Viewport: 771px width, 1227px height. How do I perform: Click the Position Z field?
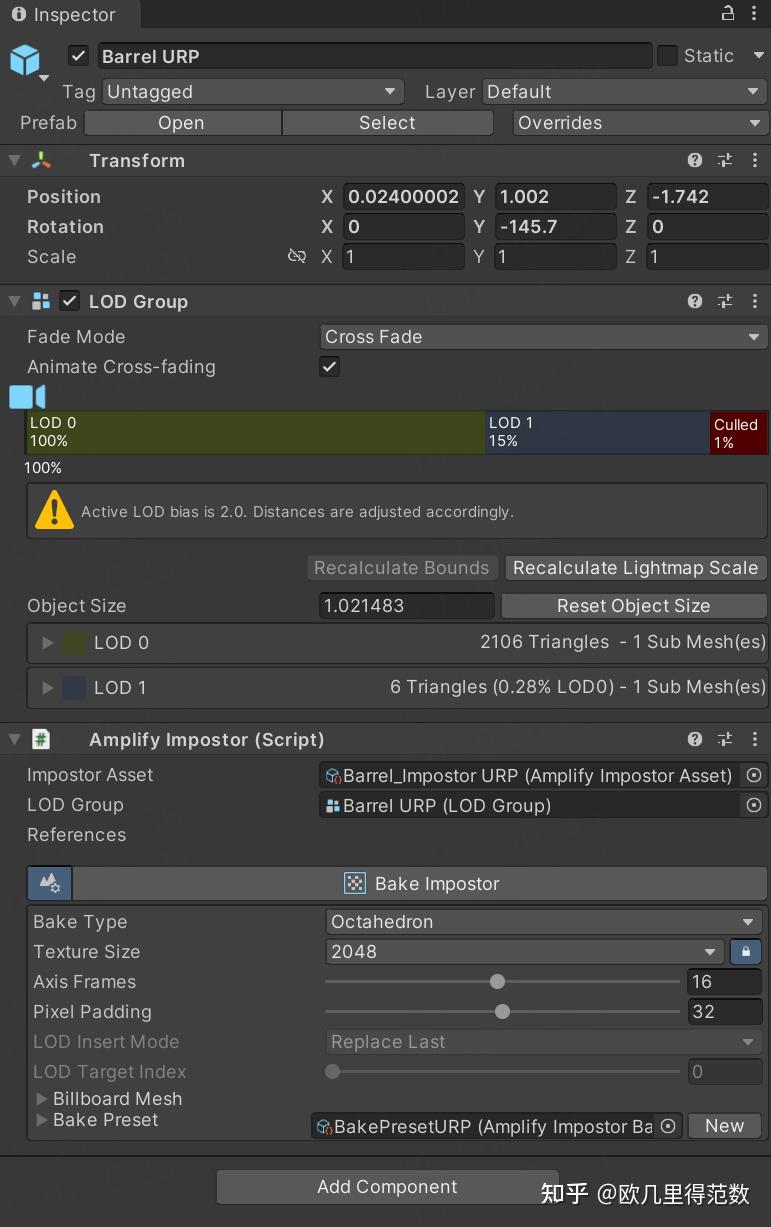(708, 196)
